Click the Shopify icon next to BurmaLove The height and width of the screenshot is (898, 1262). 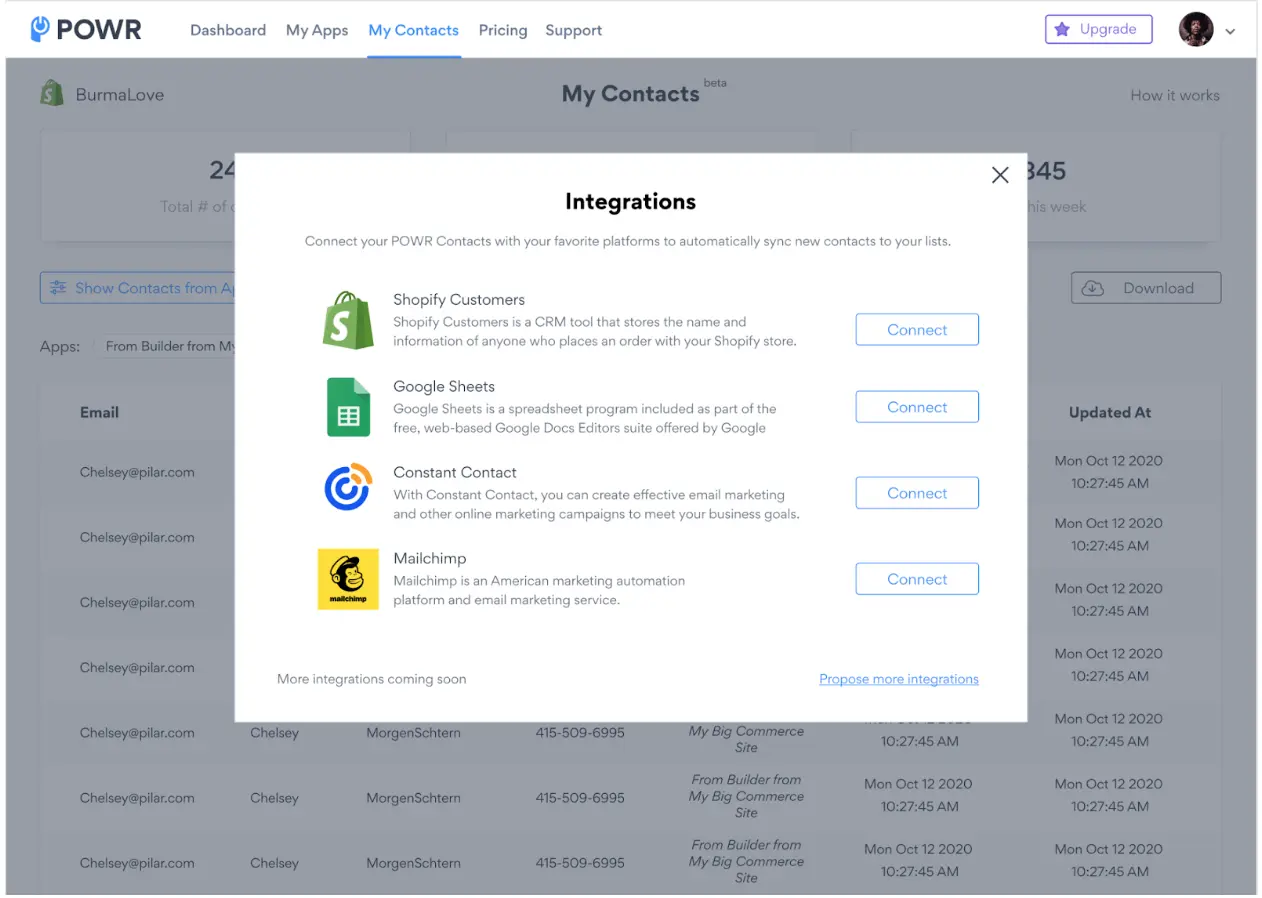(x=52, y=93)
